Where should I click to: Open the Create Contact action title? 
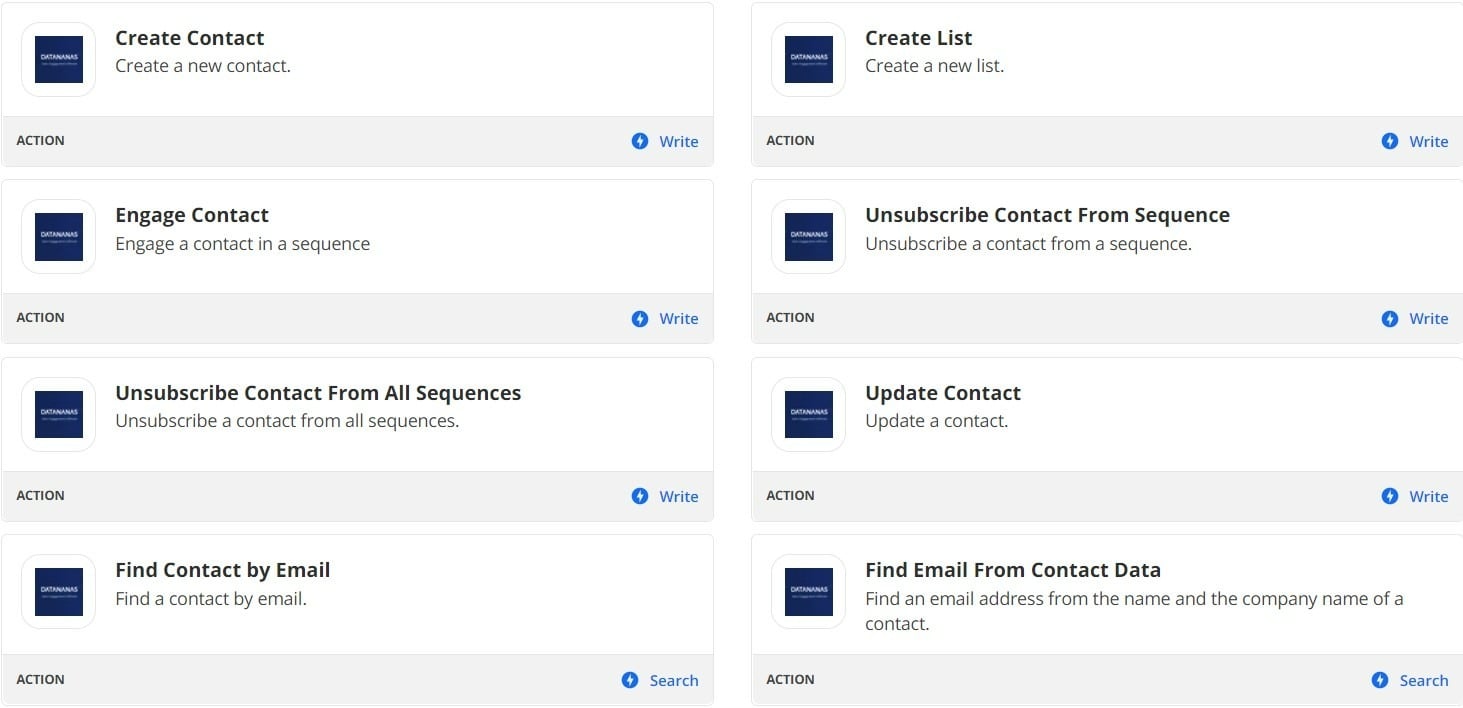[190, 38]
